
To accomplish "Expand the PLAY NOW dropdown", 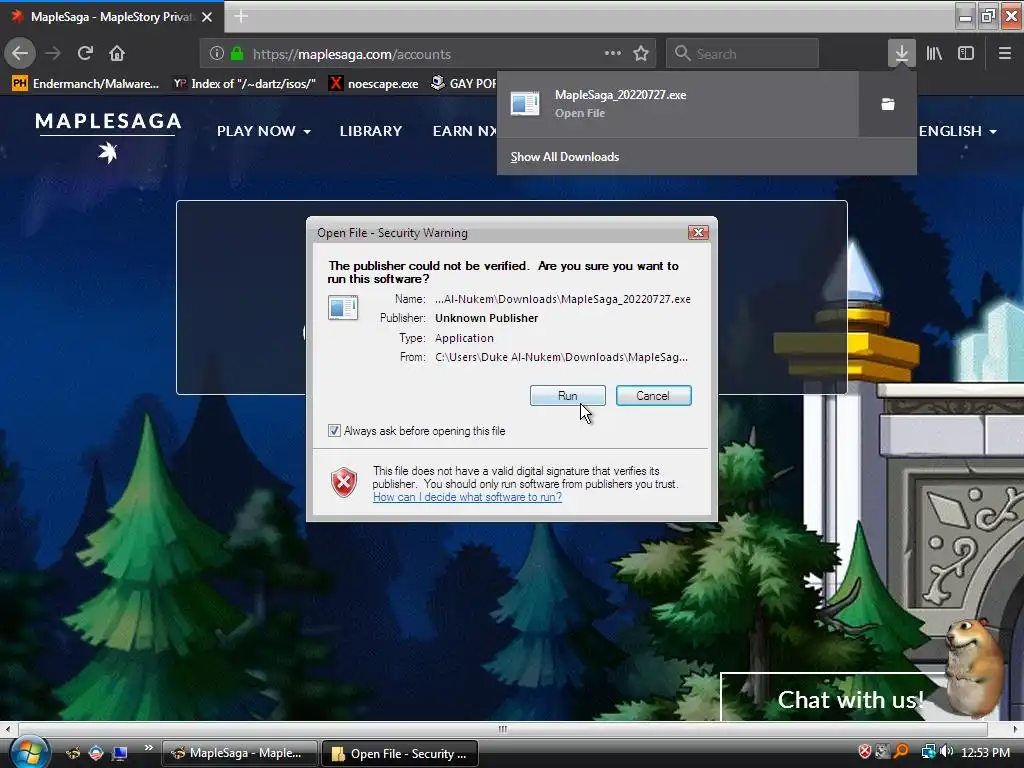I will (264, 131).
